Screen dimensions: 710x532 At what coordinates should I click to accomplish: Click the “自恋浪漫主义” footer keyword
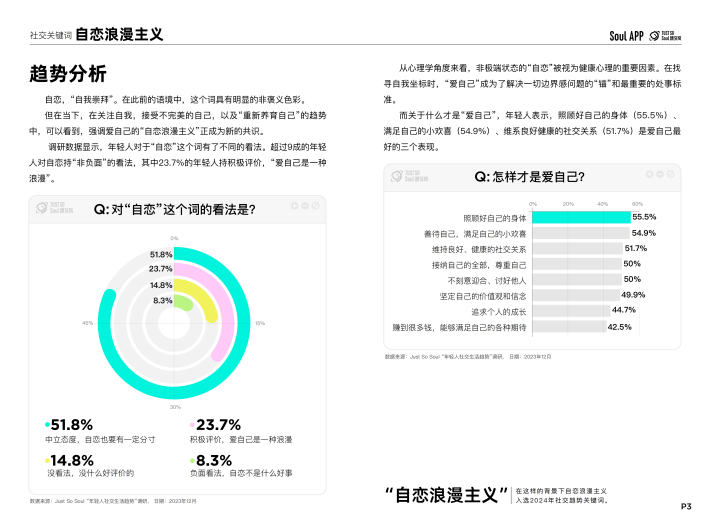pyautogui.click(x=447, y=495)
